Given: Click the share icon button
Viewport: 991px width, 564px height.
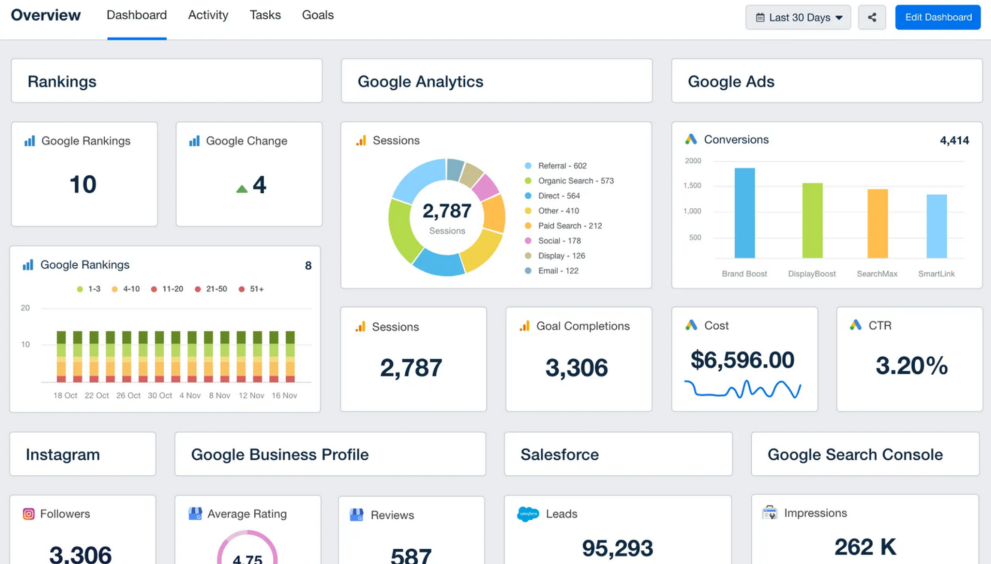Looking at the screenshot, I should click(872, 17).
